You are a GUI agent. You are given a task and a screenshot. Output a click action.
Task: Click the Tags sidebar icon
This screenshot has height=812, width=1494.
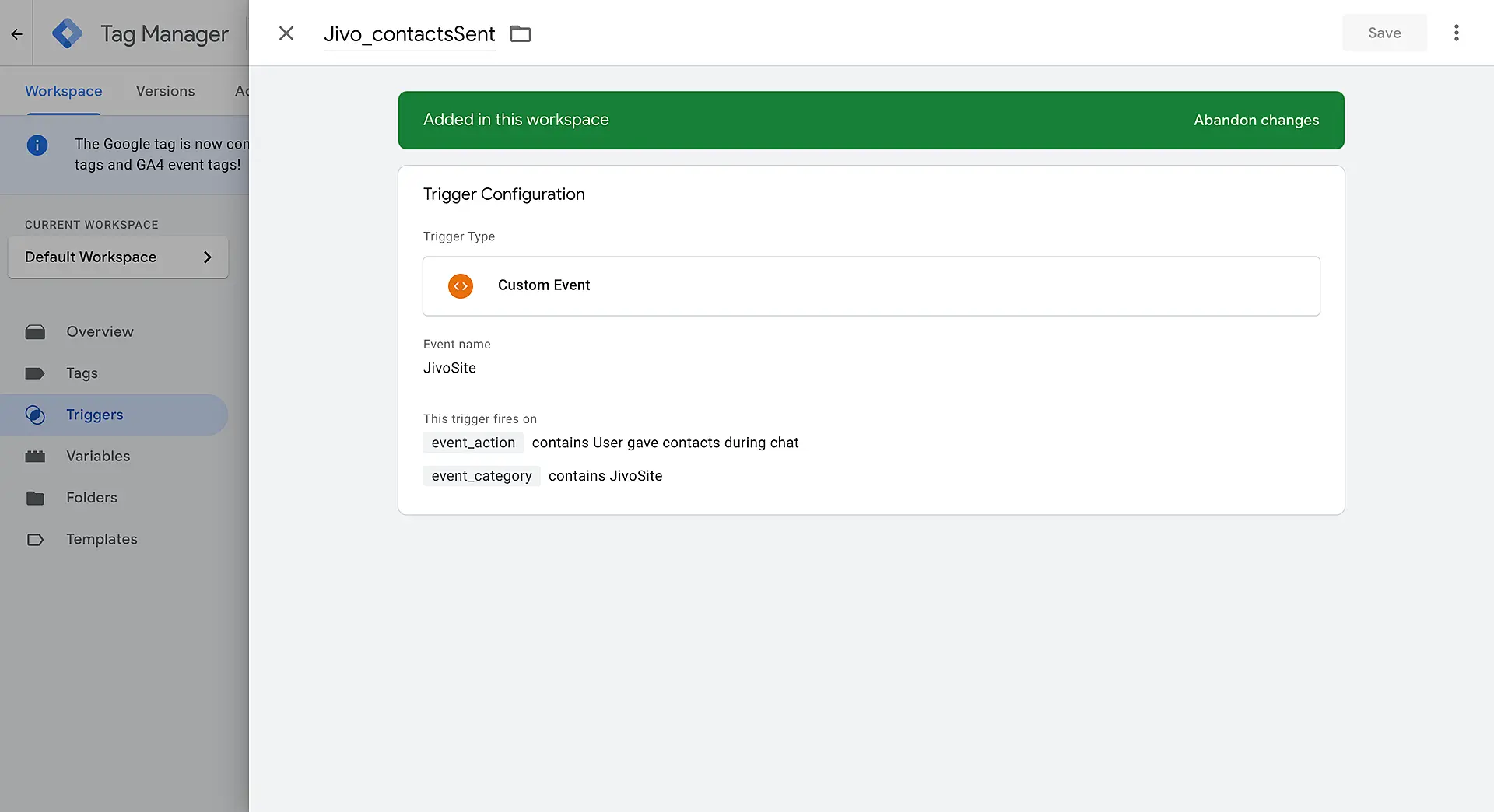(35, 373)
